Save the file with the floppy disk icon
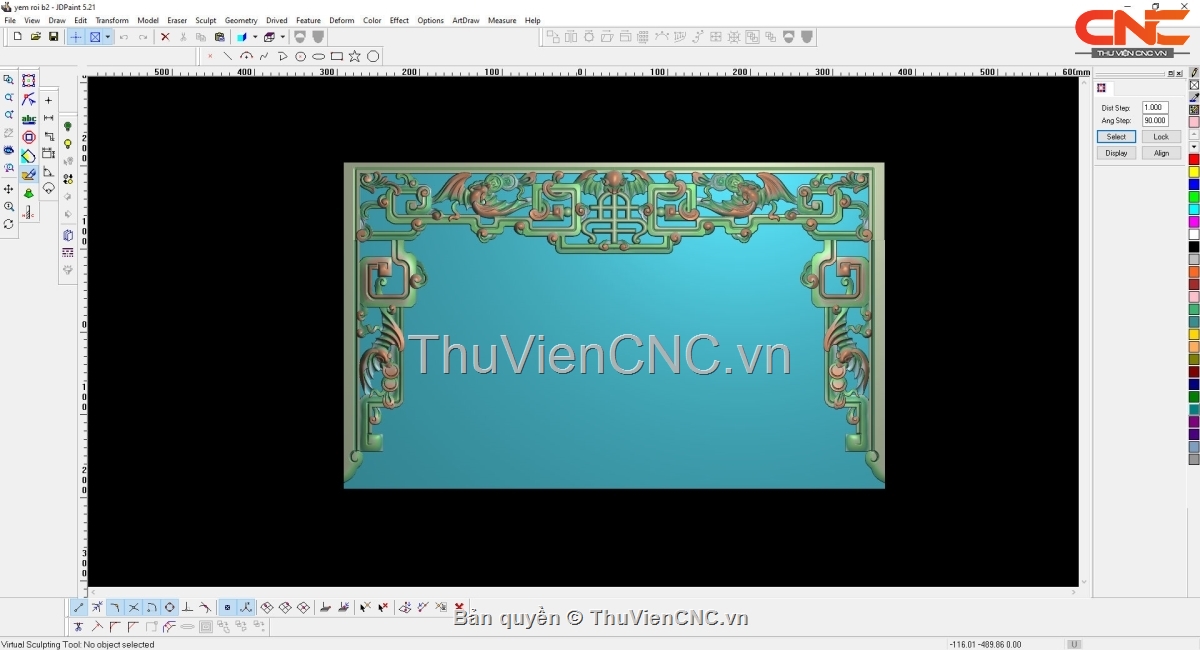1200x650 pixels. (54, 37)
